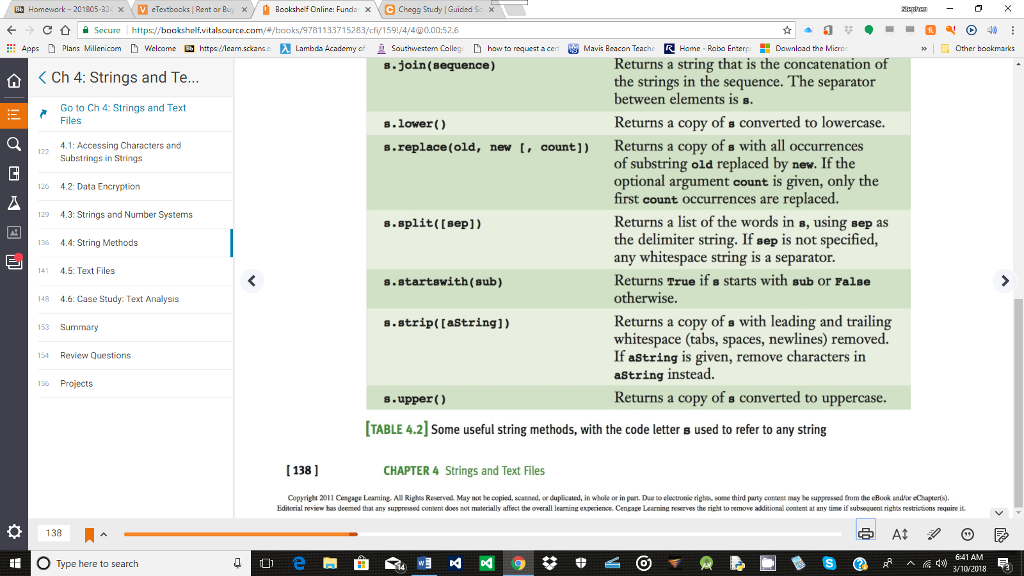The height and width of the screenshot is (576, 1024).
Task: Click the Home icon in the Bookshelf sidebar
Action: [x=14, y=80]
